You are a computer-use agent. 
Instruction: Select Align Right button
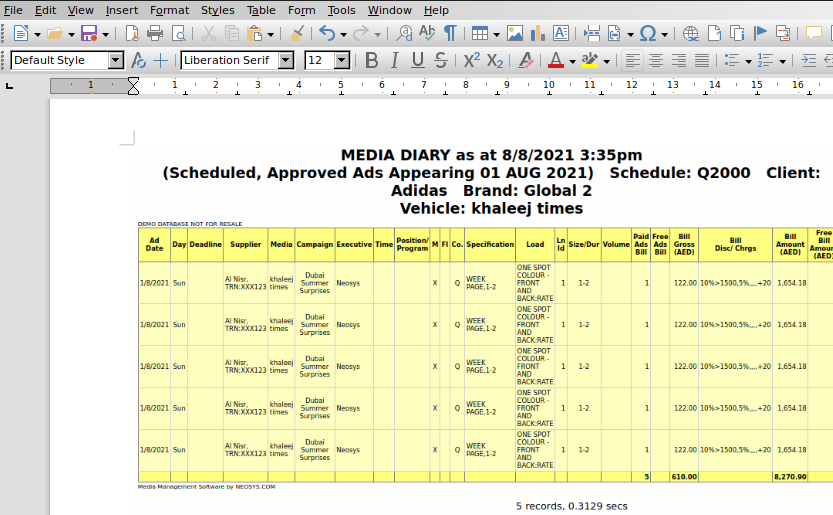679,61
